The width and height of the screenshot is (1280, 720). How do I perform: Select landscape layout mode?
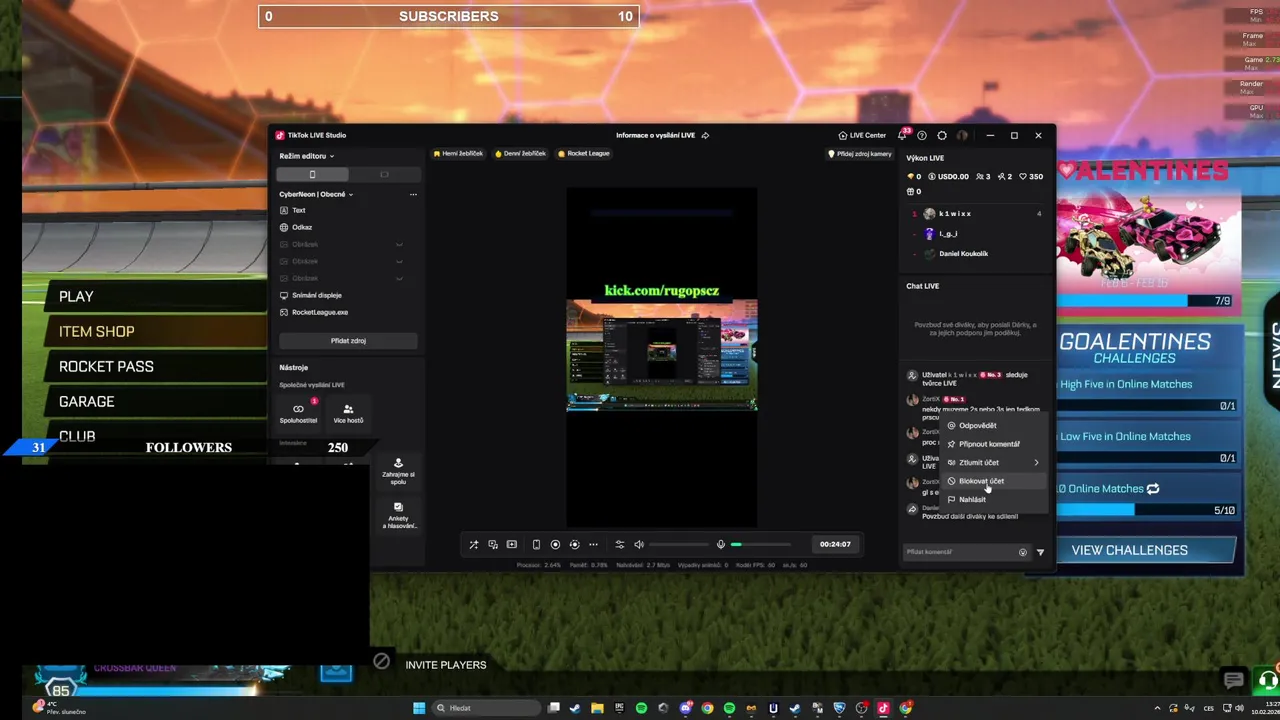(384, 174)
